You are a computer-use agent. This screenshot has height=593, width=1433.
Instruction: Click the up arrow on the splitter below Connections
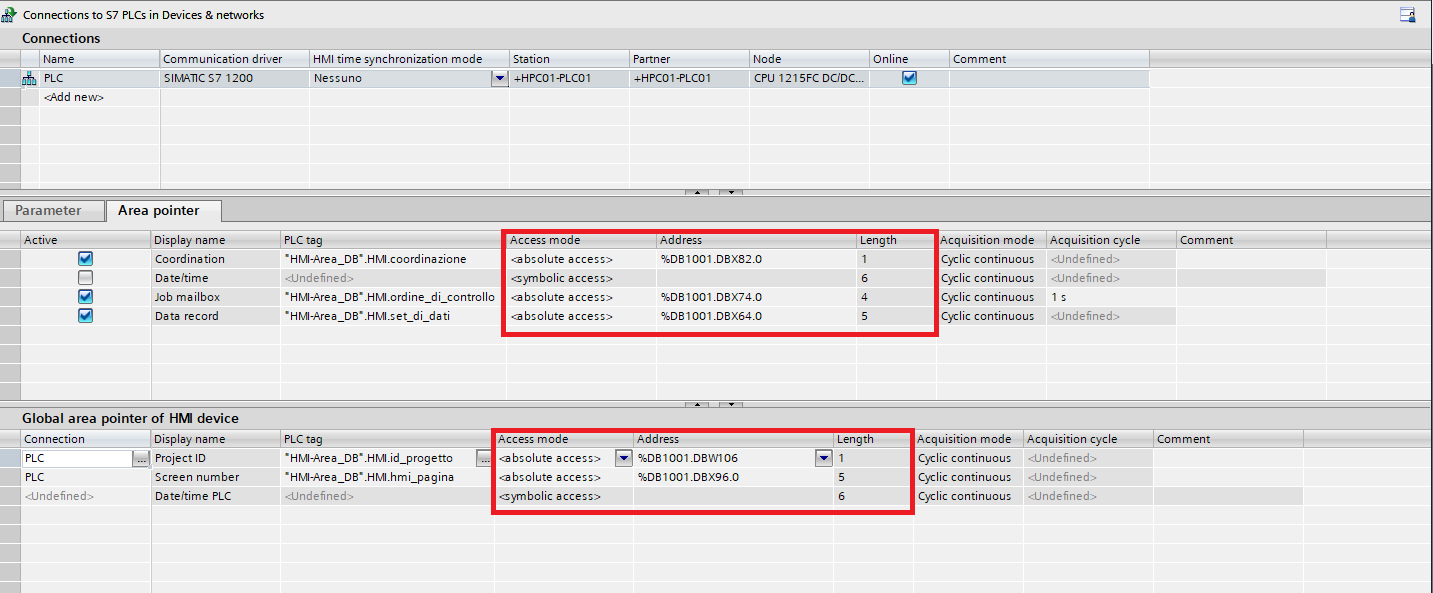[x=696, y=191]
